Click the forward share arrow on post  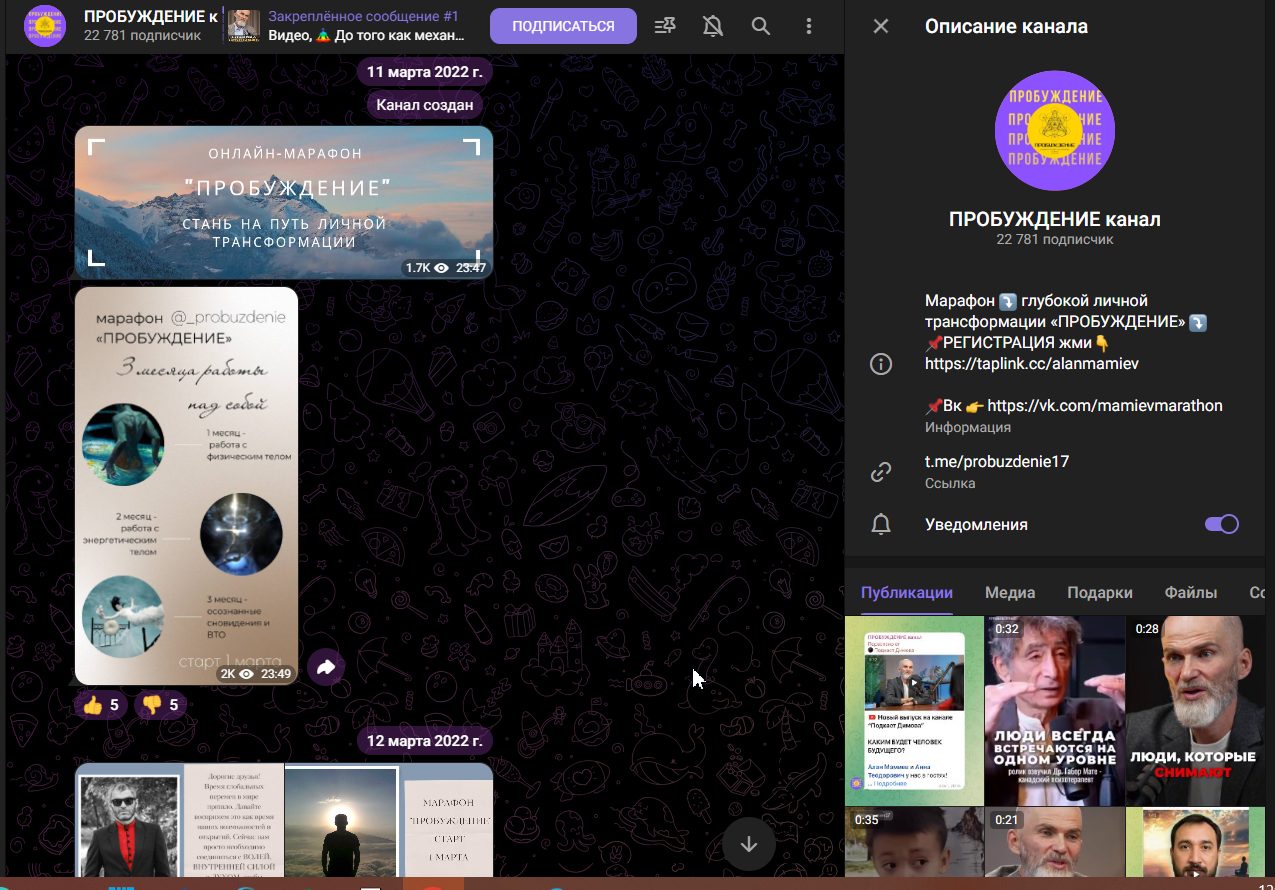326,667
